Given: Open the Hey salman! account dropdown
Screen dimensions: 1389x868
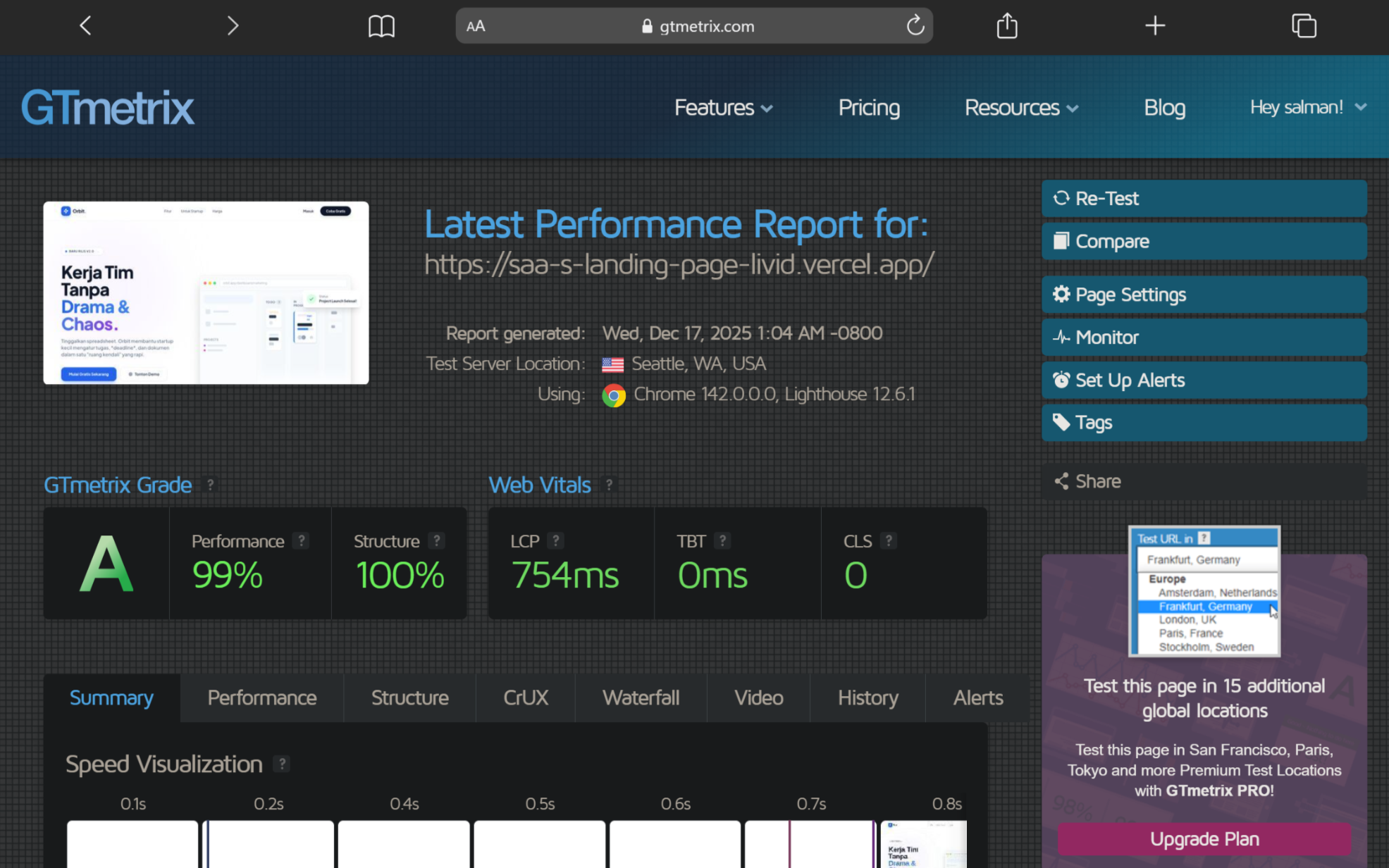Looking at the screenshot, I should tap(1308, 107).
